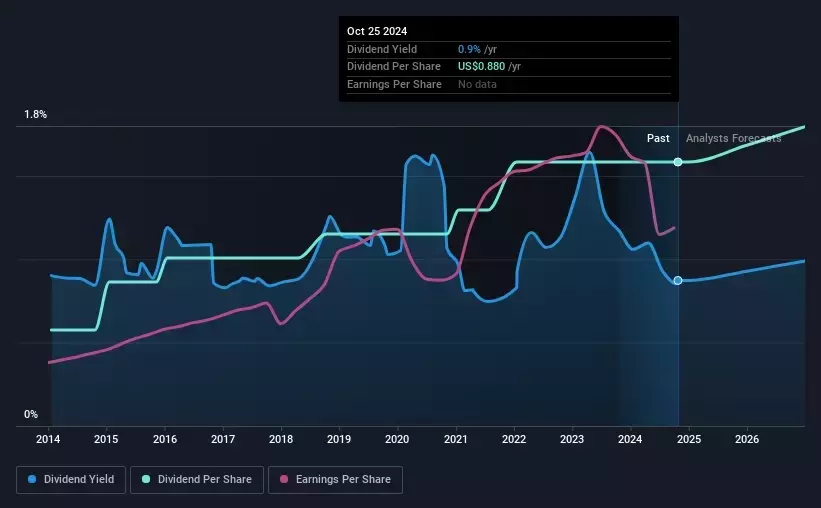
Task: Select the 2023 tick on the time axis
Action: [x=572, y=439]
